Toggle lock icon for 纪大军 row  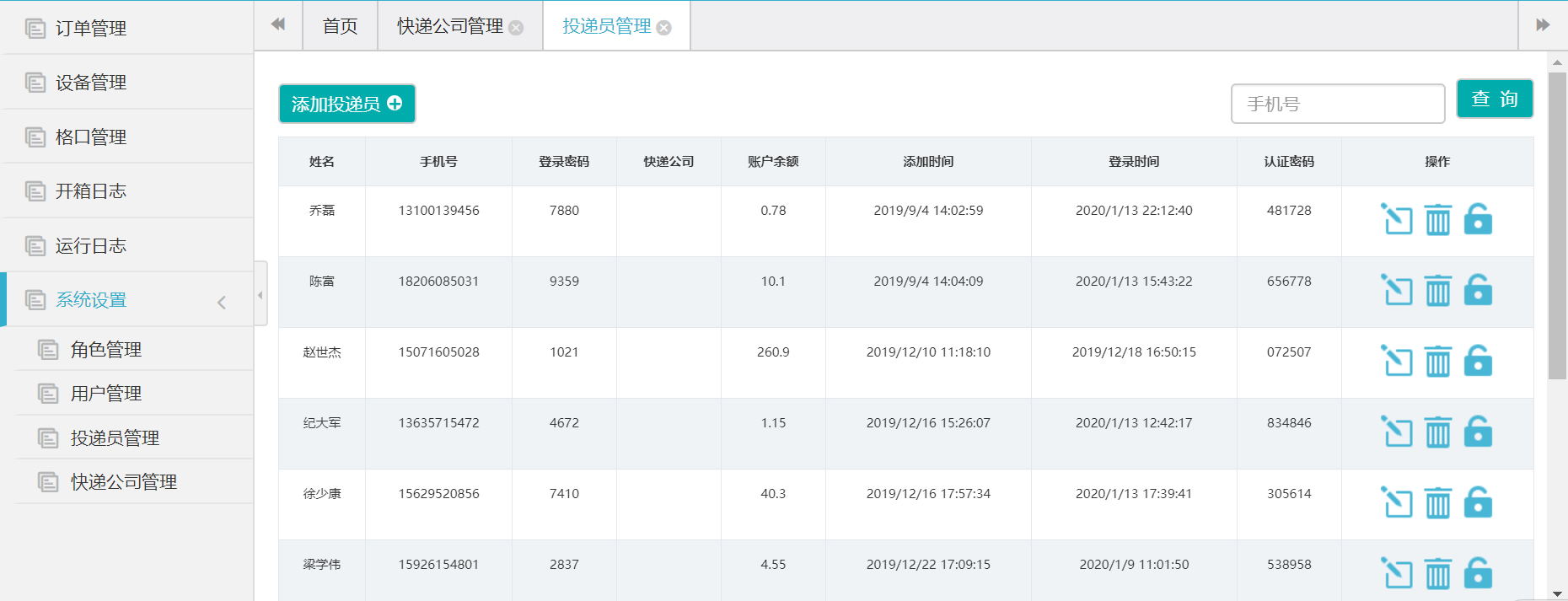click(x=1478, y=432)
